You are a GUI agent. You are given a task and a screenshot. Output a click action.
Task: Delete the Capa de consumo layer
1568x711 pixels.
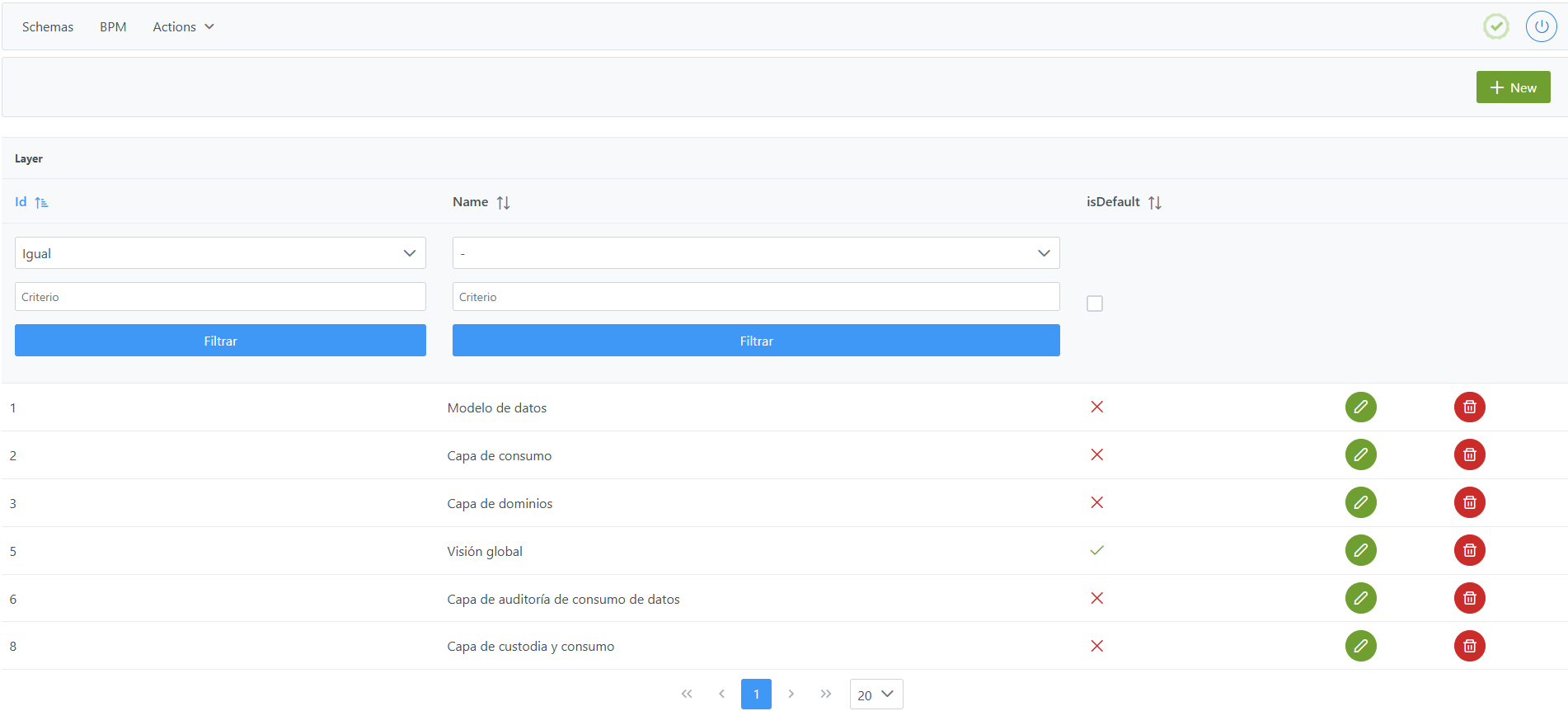pos(1469,454)
